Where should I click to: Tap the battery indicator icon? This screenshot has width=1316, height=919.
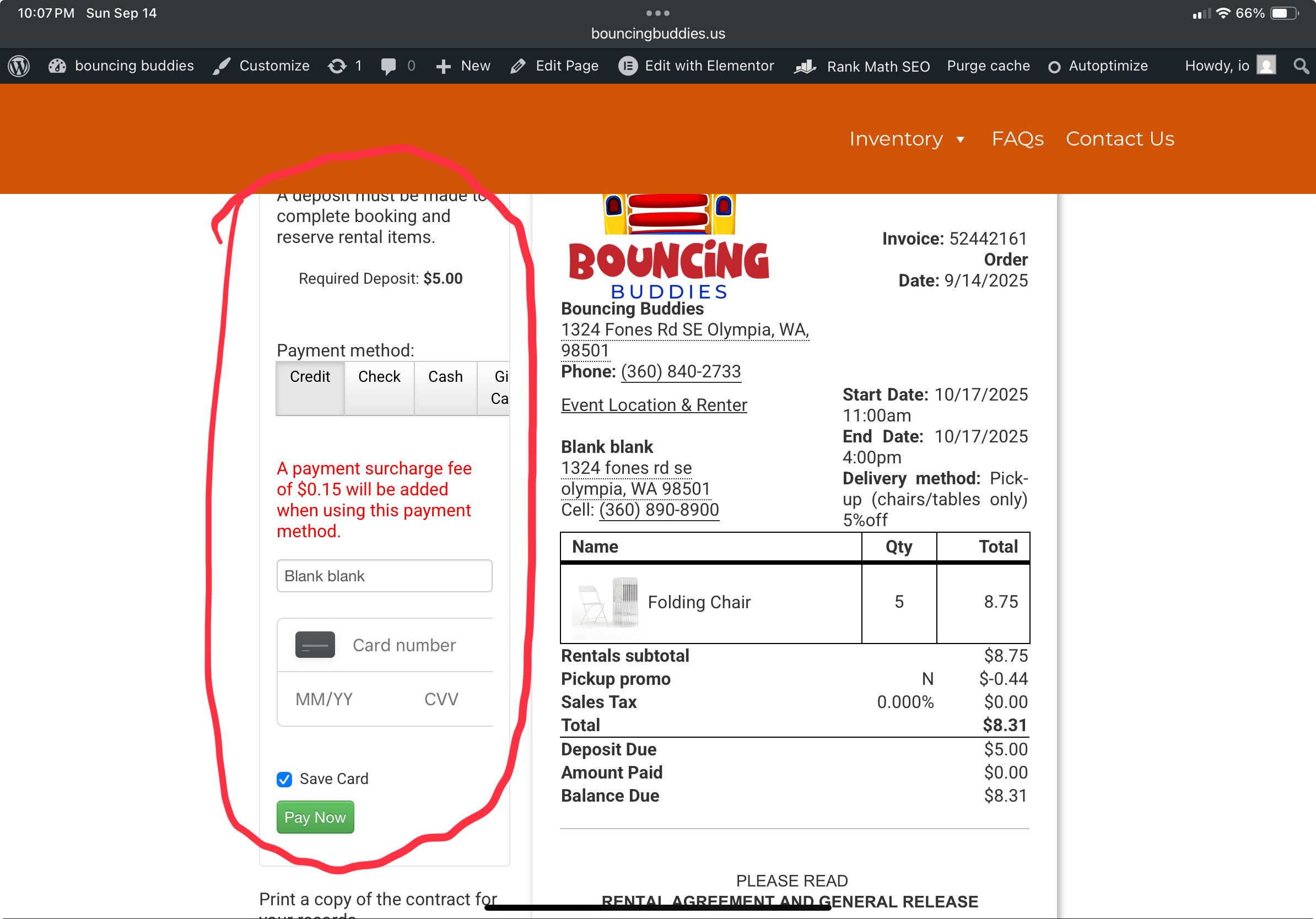(x=1285, y=13)
